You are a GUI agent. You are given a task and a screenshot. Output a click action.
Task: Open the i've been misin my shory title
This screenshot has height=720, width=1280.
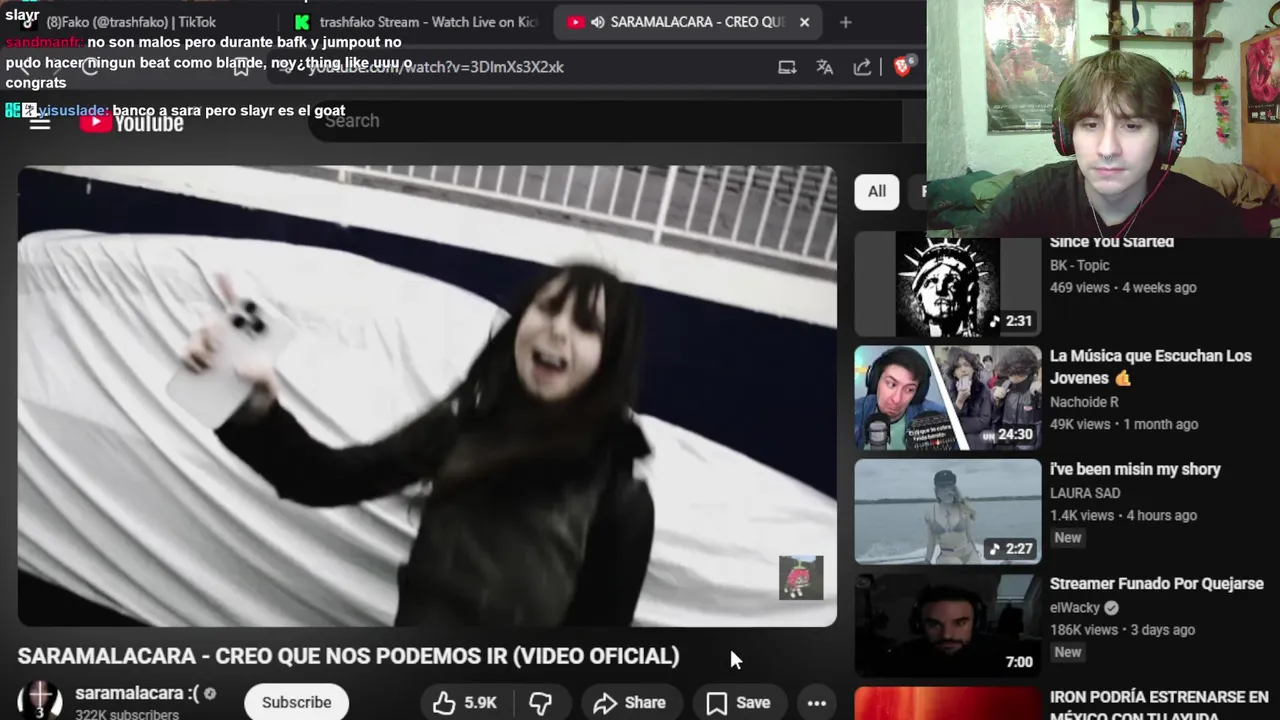point(1135,469)
